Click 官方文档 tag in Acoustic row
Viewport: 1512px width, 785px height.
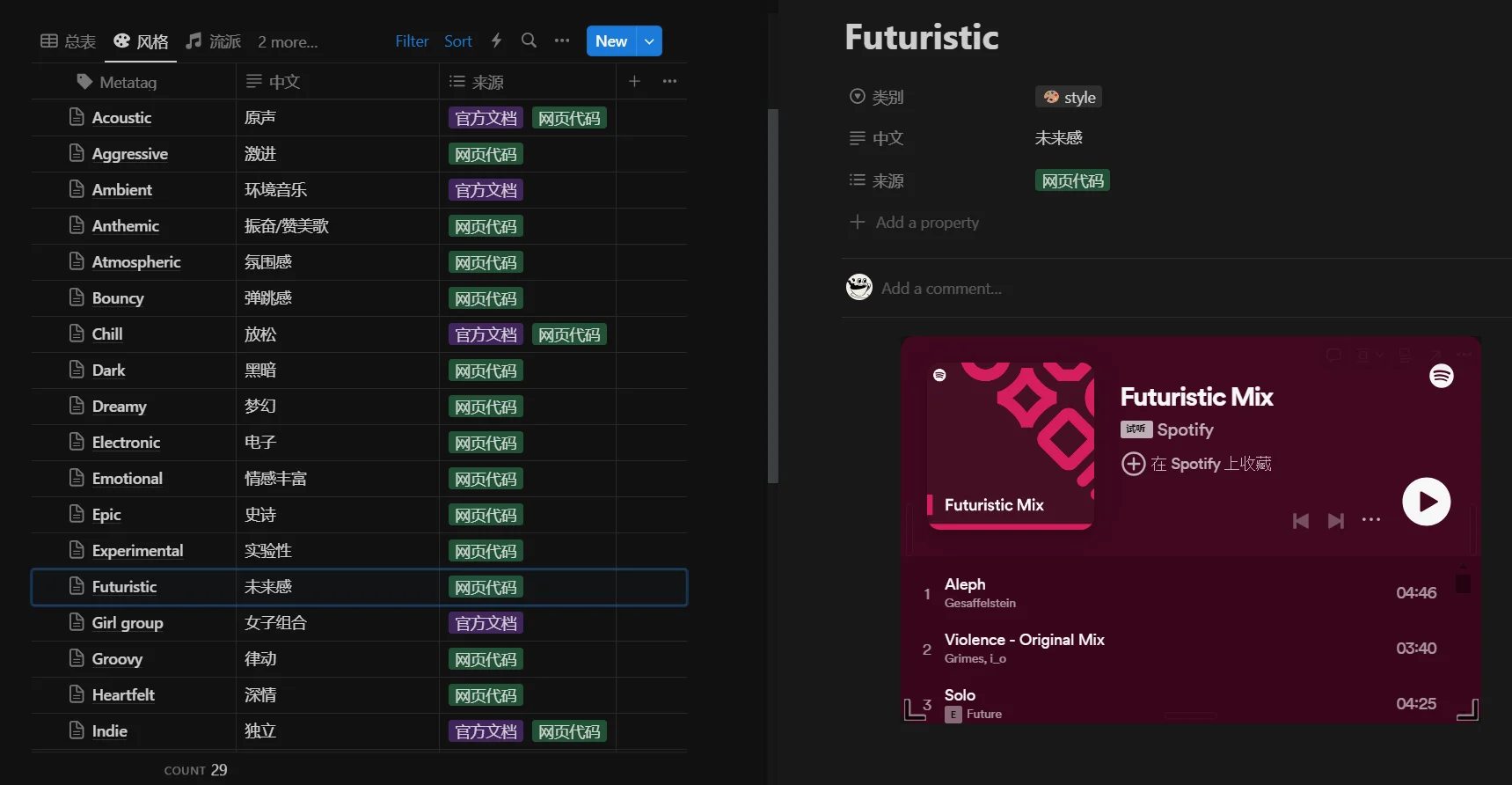[x=486, y=118]
